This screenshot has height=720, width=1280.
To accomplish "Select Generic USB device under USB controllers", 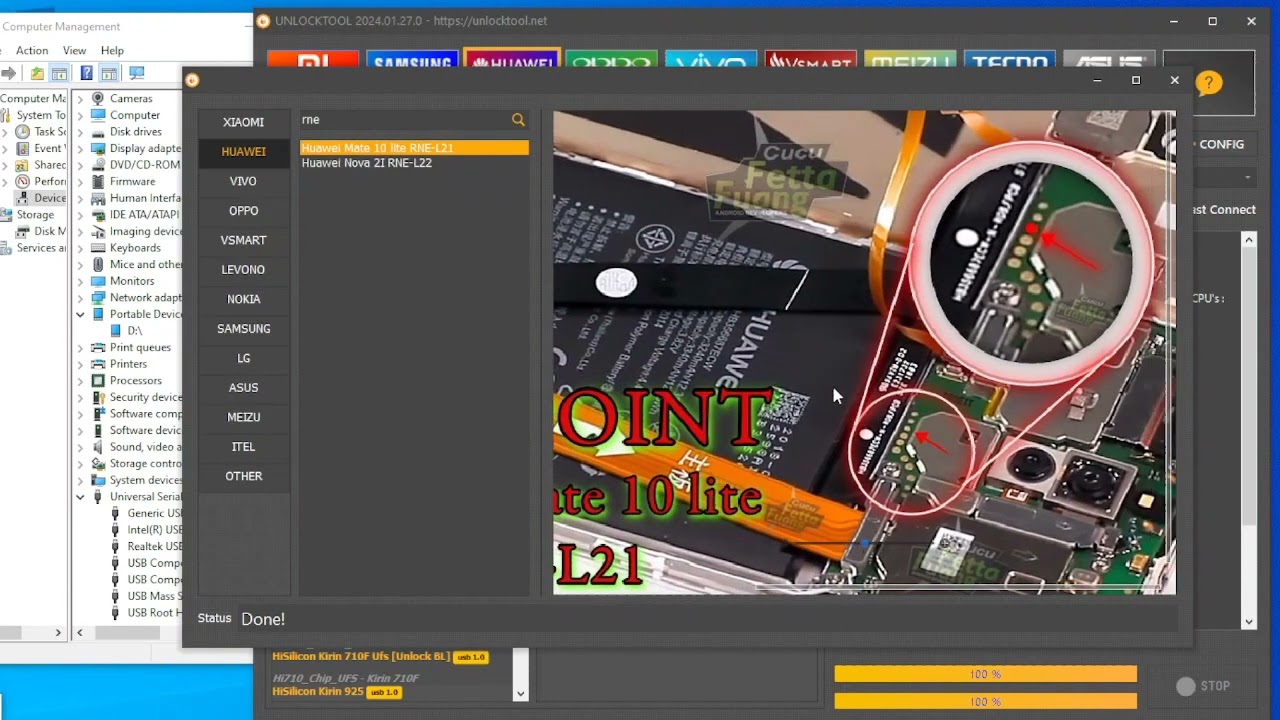I will [x=154, y=513].
